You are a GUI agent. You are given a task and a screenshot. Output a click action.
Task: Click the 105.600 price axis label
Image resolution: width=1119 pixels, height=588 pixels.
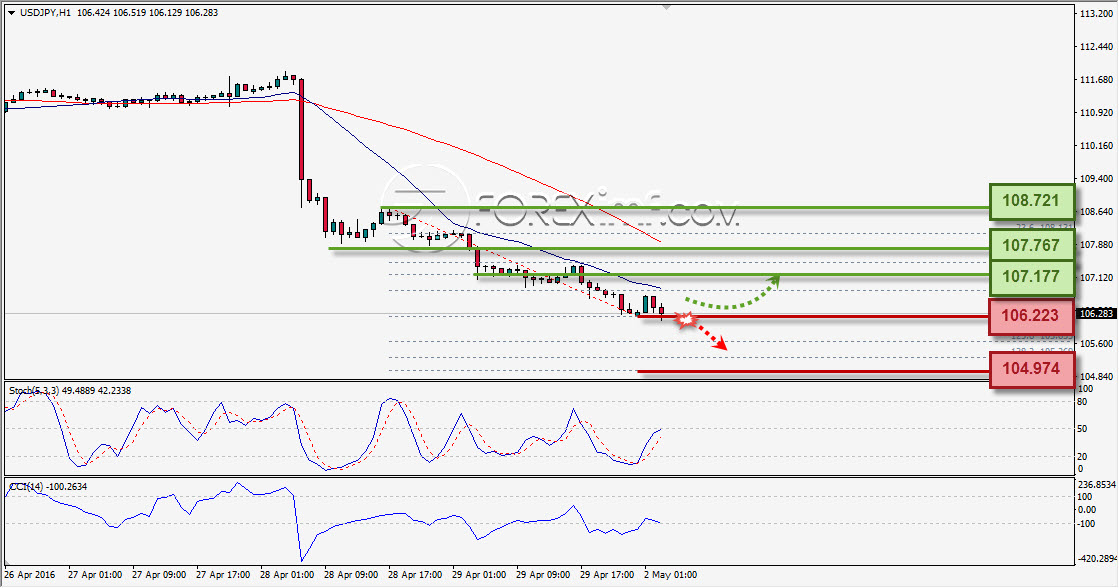coord(1096,343)
